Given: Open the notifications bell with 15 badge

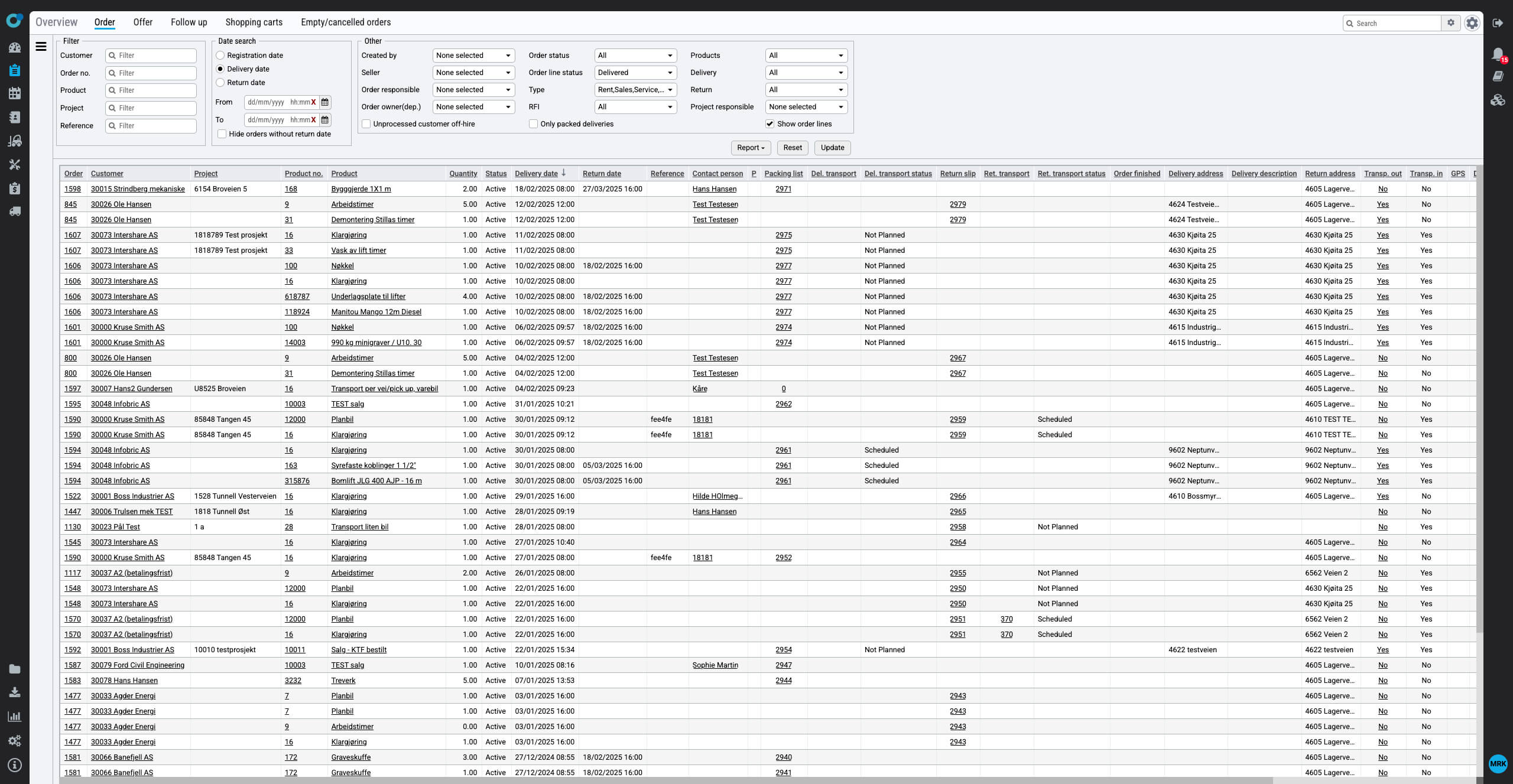Looking at the screenshot, I should (1499, 55).
